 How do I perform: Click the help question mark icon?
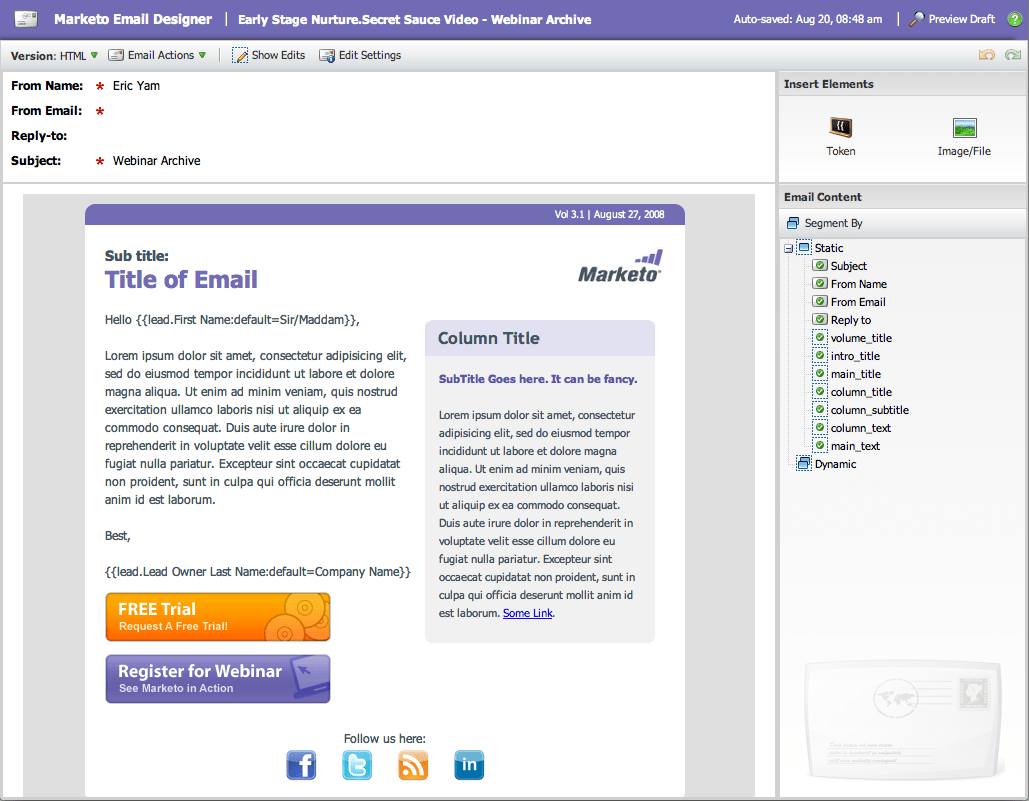[1016, 18]
